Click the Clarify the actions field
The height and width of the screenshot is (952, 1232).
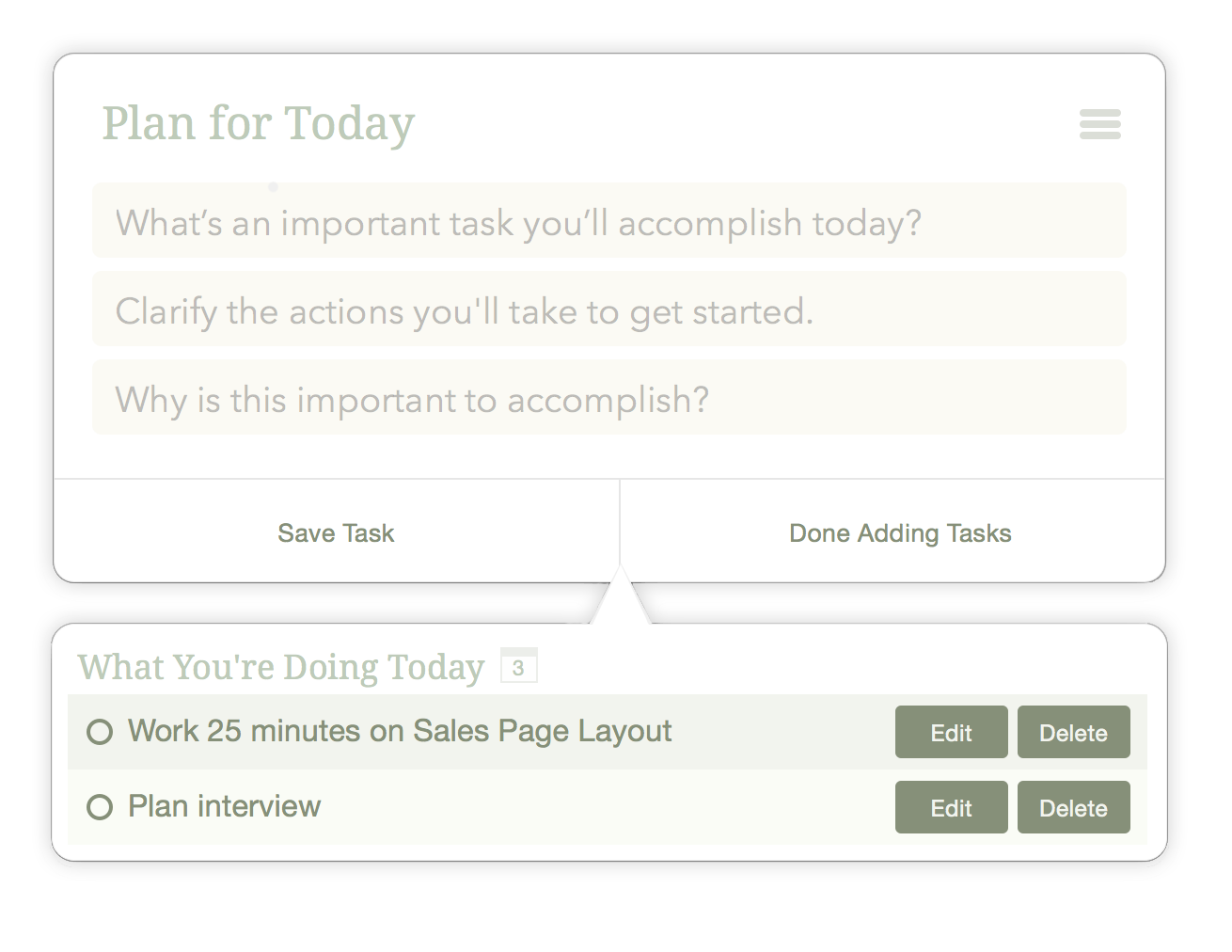[x=608, y=311]
